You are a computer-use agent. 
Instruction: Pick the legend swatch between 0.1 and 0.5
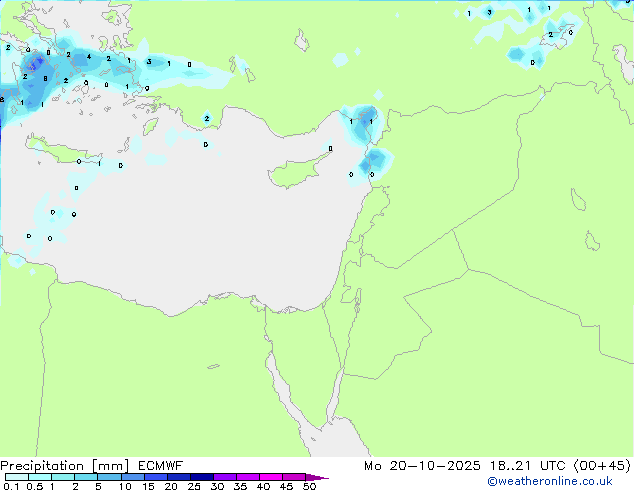[17, 477]
